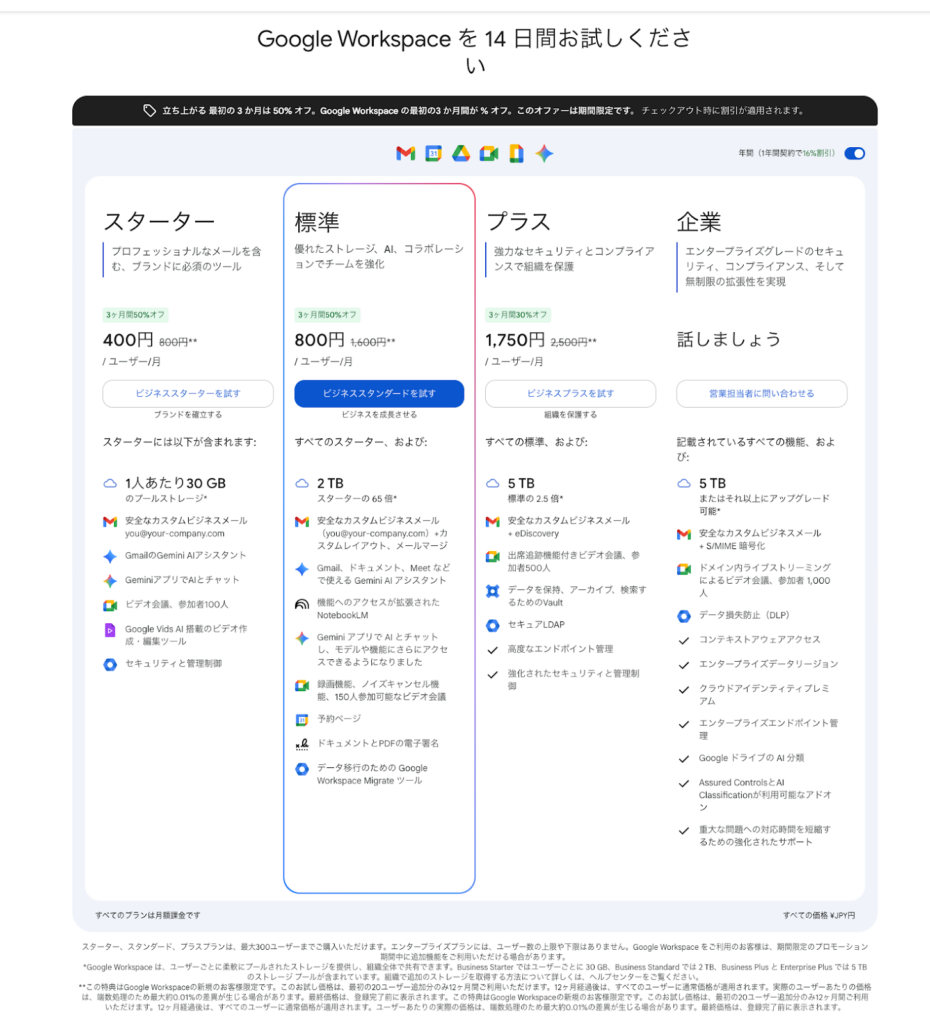The width and height of the screenshot is (930, 1024).
Task: Click 営業担当者に問い合わせる button
Action: pos(761,394)
